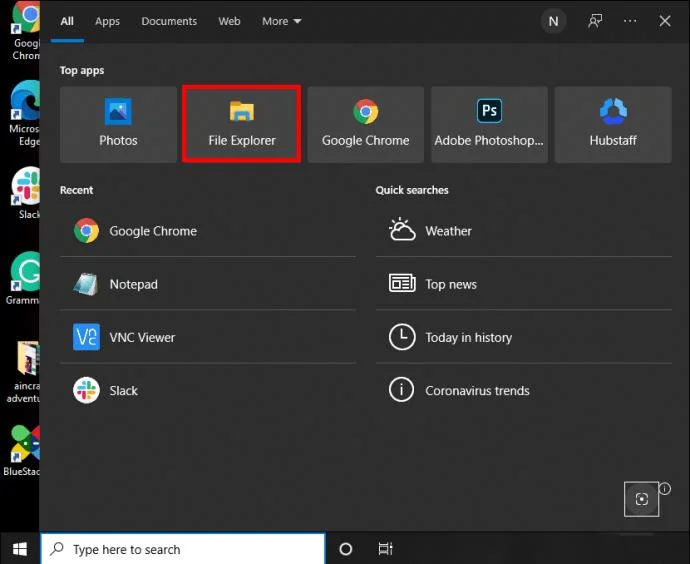Click the BlueStacks desktop shortcut
This screenshot has width=690, height=564.
22,450
